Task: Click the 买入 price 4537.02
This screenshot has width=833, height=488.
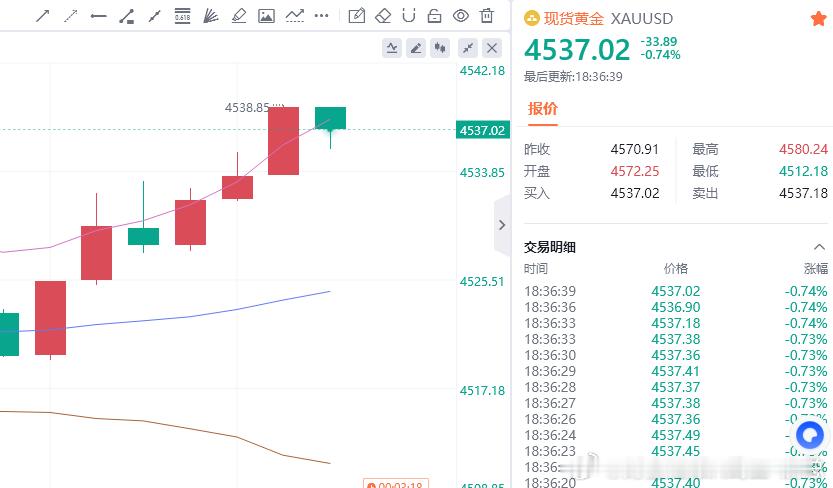Action: click(634, 193)
